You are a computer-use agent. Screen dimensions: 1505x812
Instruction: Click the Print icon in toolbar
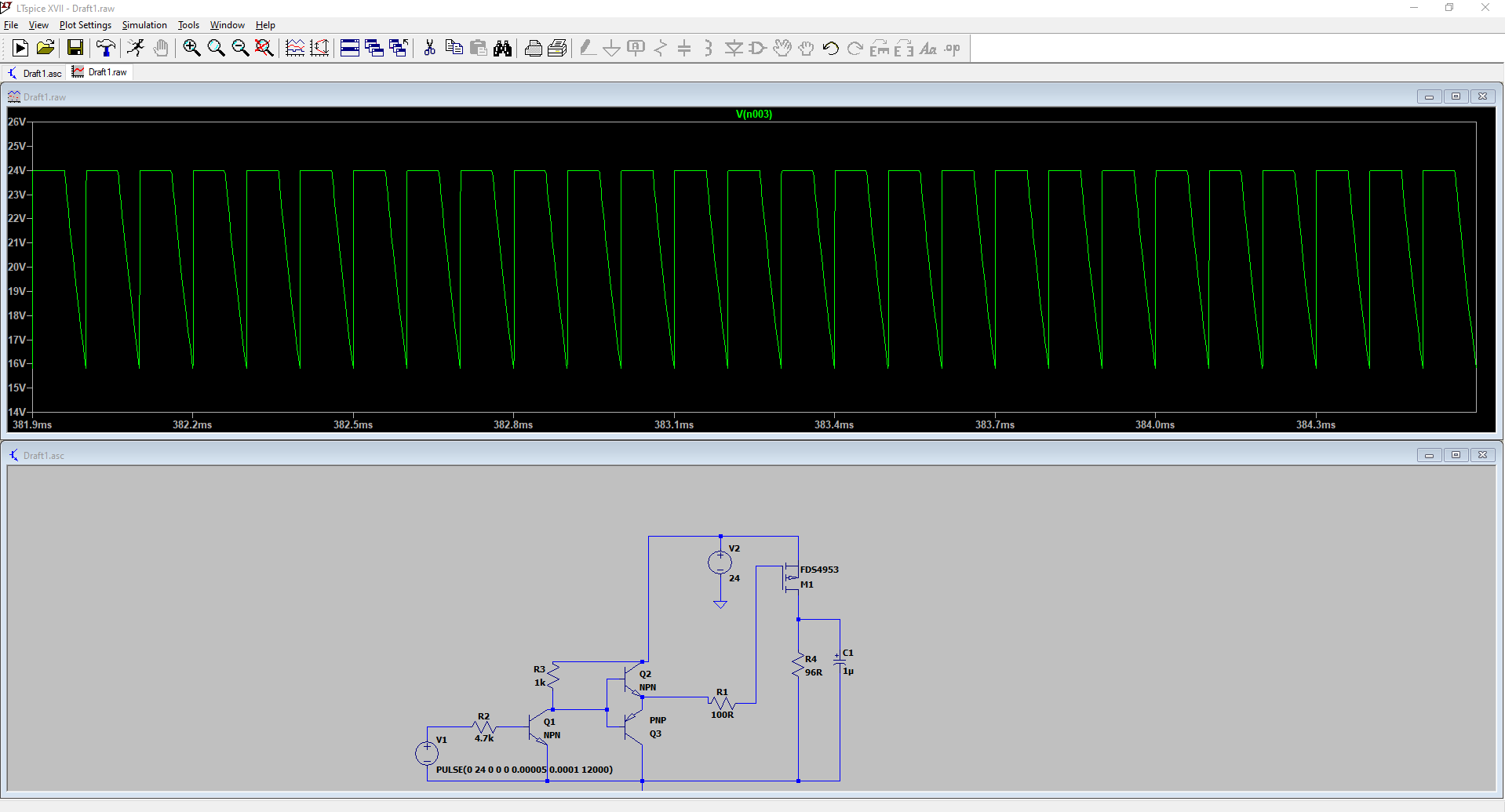click(533, 49)
